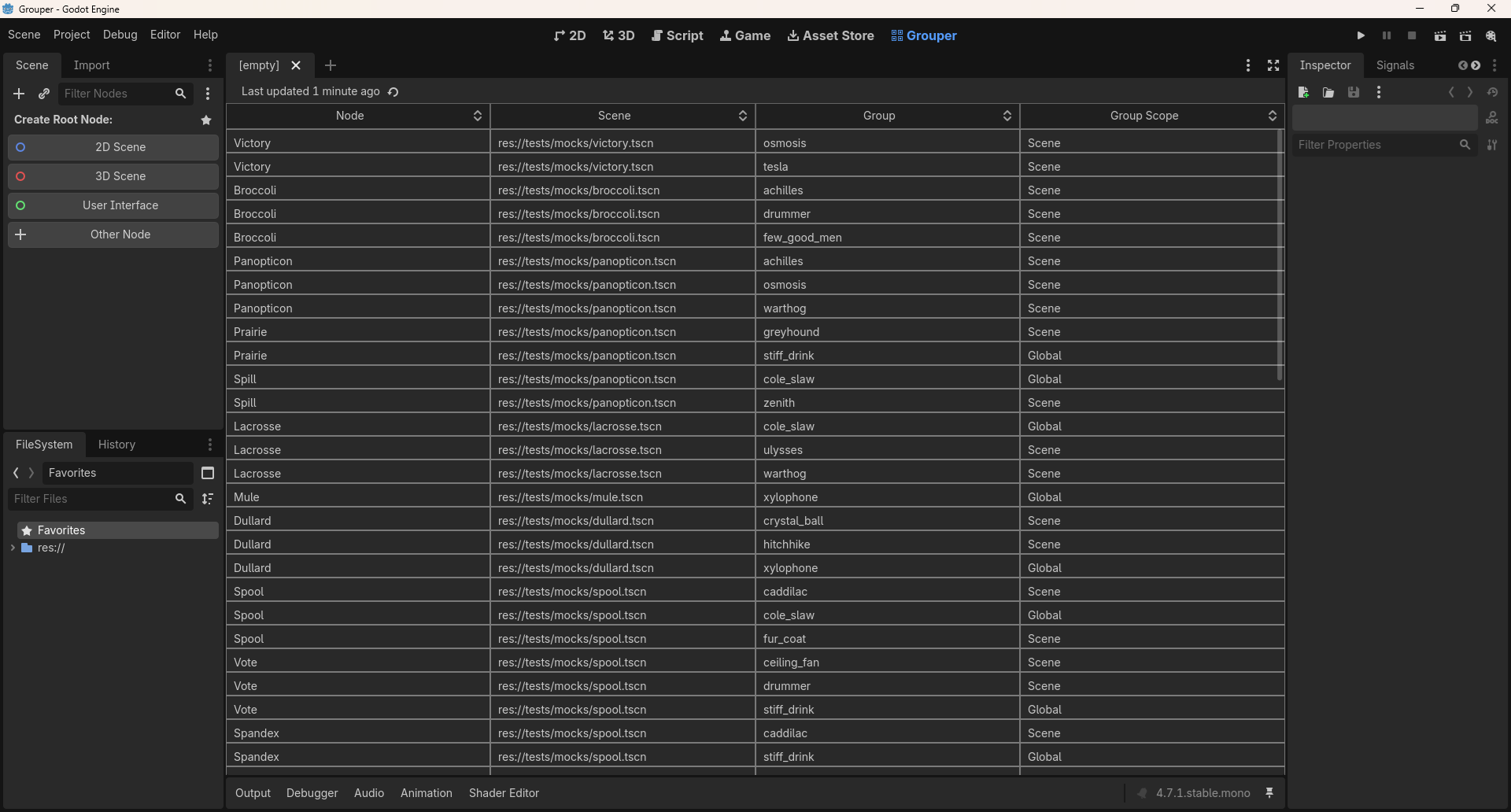This screenshot has height=812, width=1511.
Task: Toggle the favorite star beside Create Root Node
Action: [x=206, y=120]
